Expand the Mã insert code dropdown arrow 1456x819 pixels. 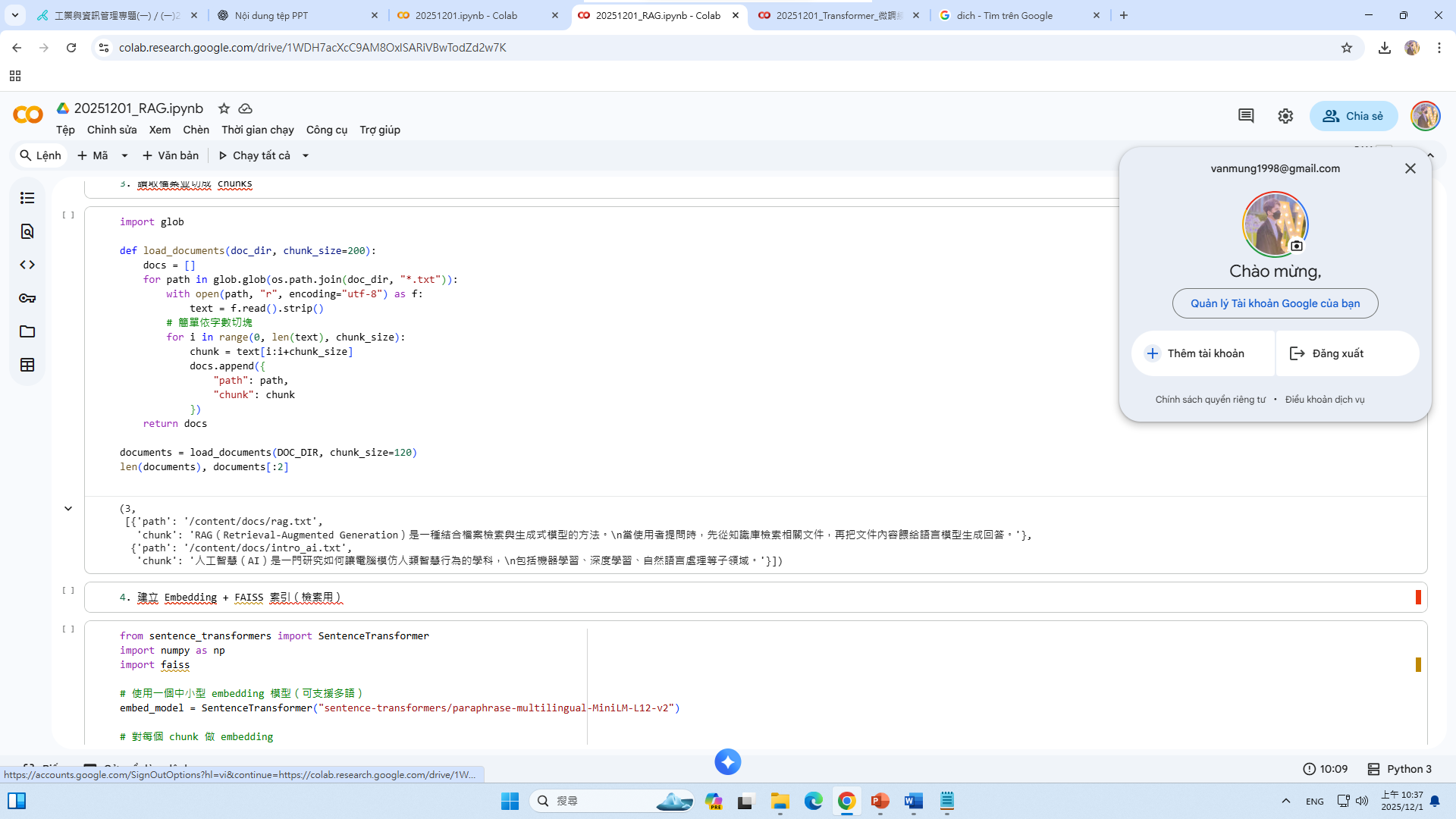pos(124,155)
